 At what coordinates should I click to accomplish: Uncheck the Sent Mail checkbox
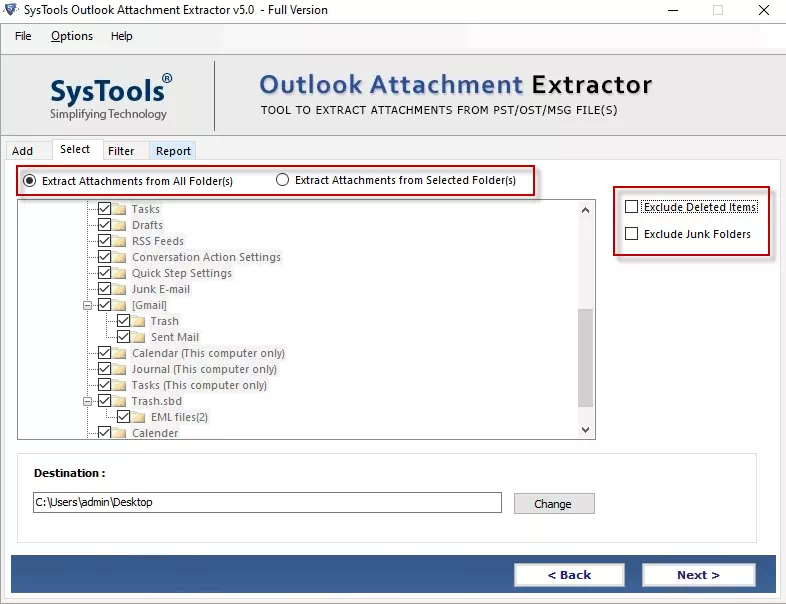click(123, 336)
